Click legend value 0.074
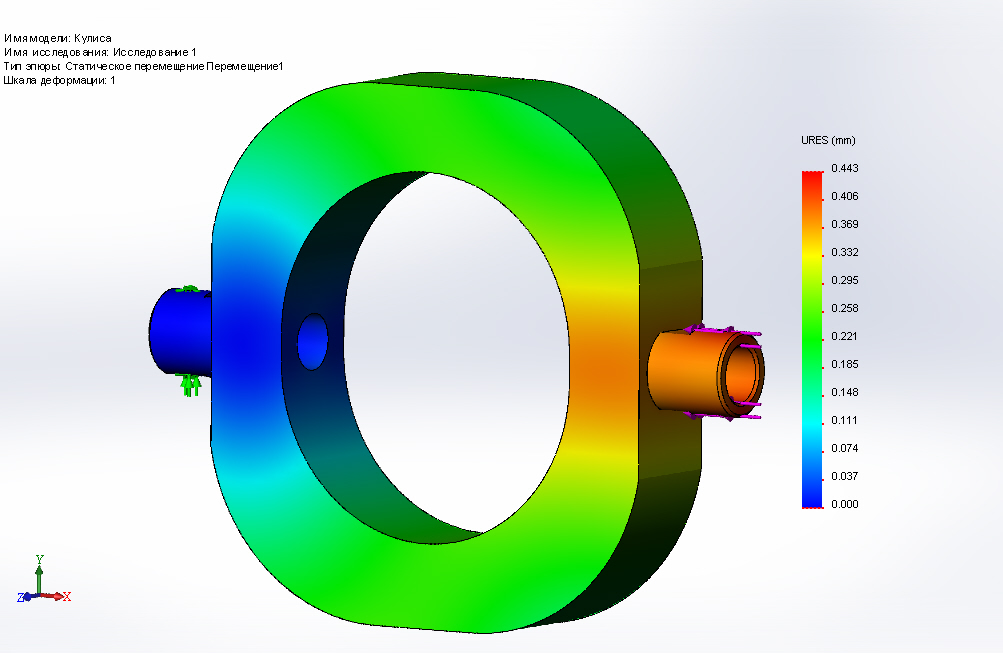The image size is (1003, 653). pyautogui.click(x=844, y=448)
